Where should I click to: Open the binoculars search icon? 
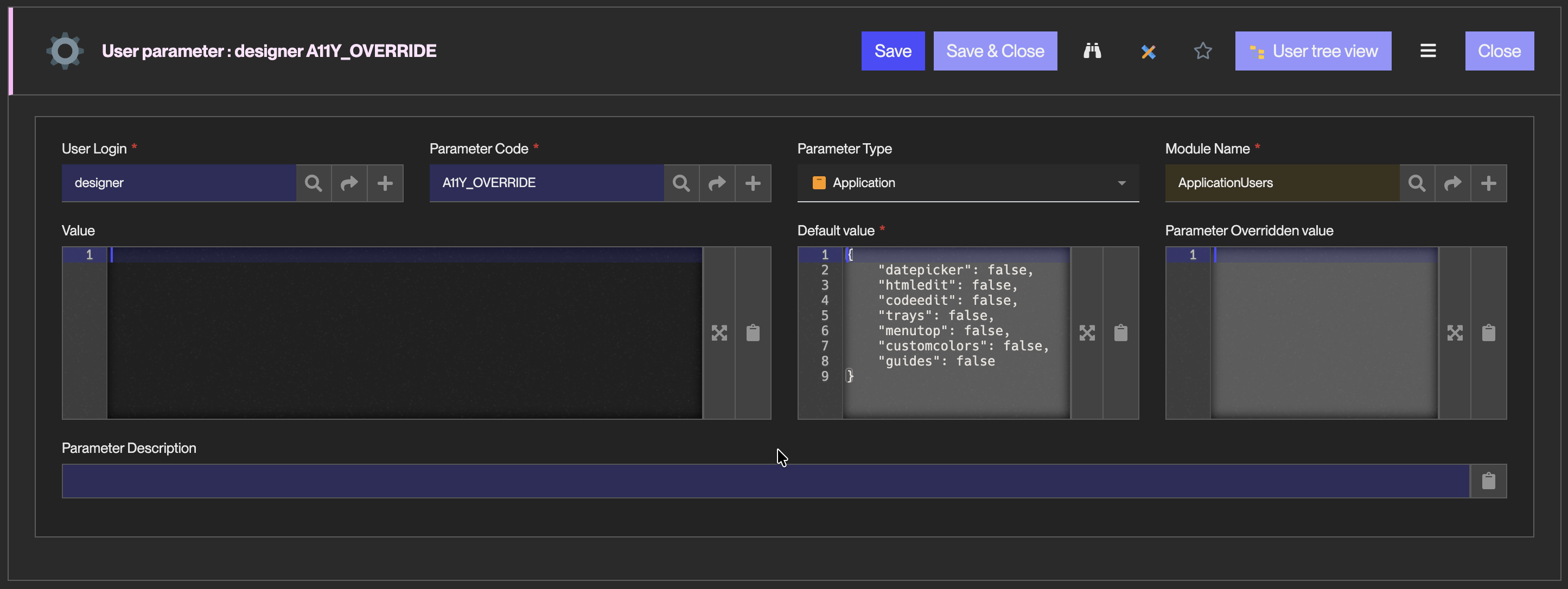click(x=1092, y=51)
